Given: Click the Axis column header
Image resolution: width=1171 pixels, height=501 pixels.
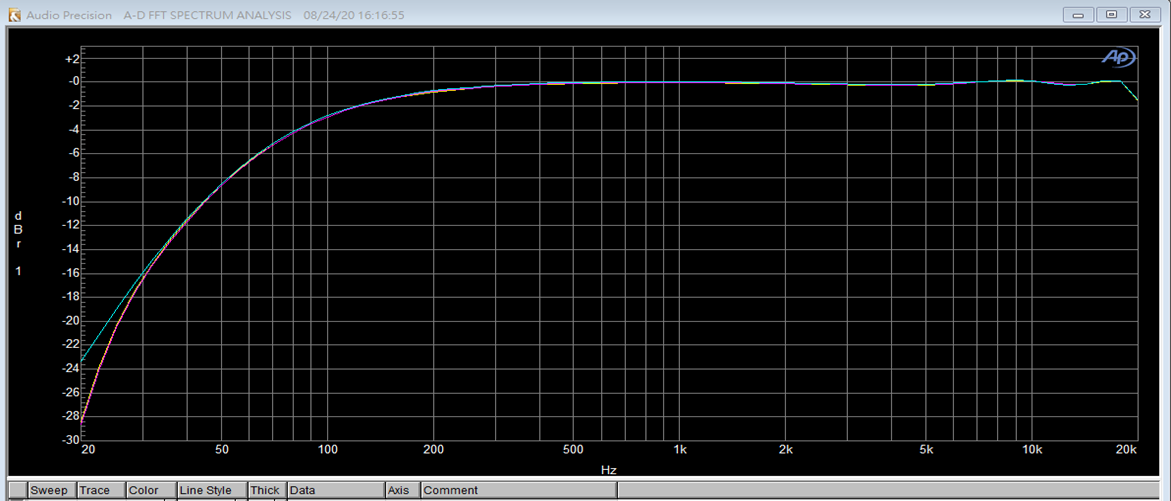Looking at the screenshot, I should click(x=398, y=491).
